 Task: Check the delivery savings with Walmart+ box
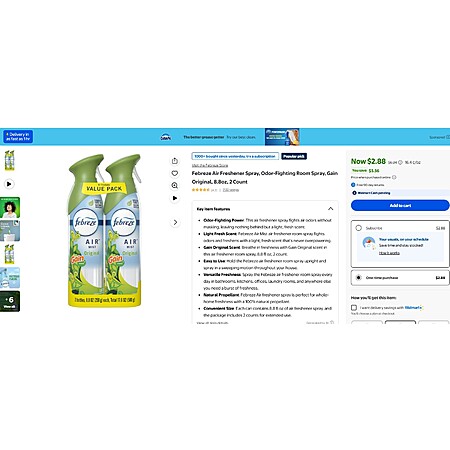coord(354,307)
